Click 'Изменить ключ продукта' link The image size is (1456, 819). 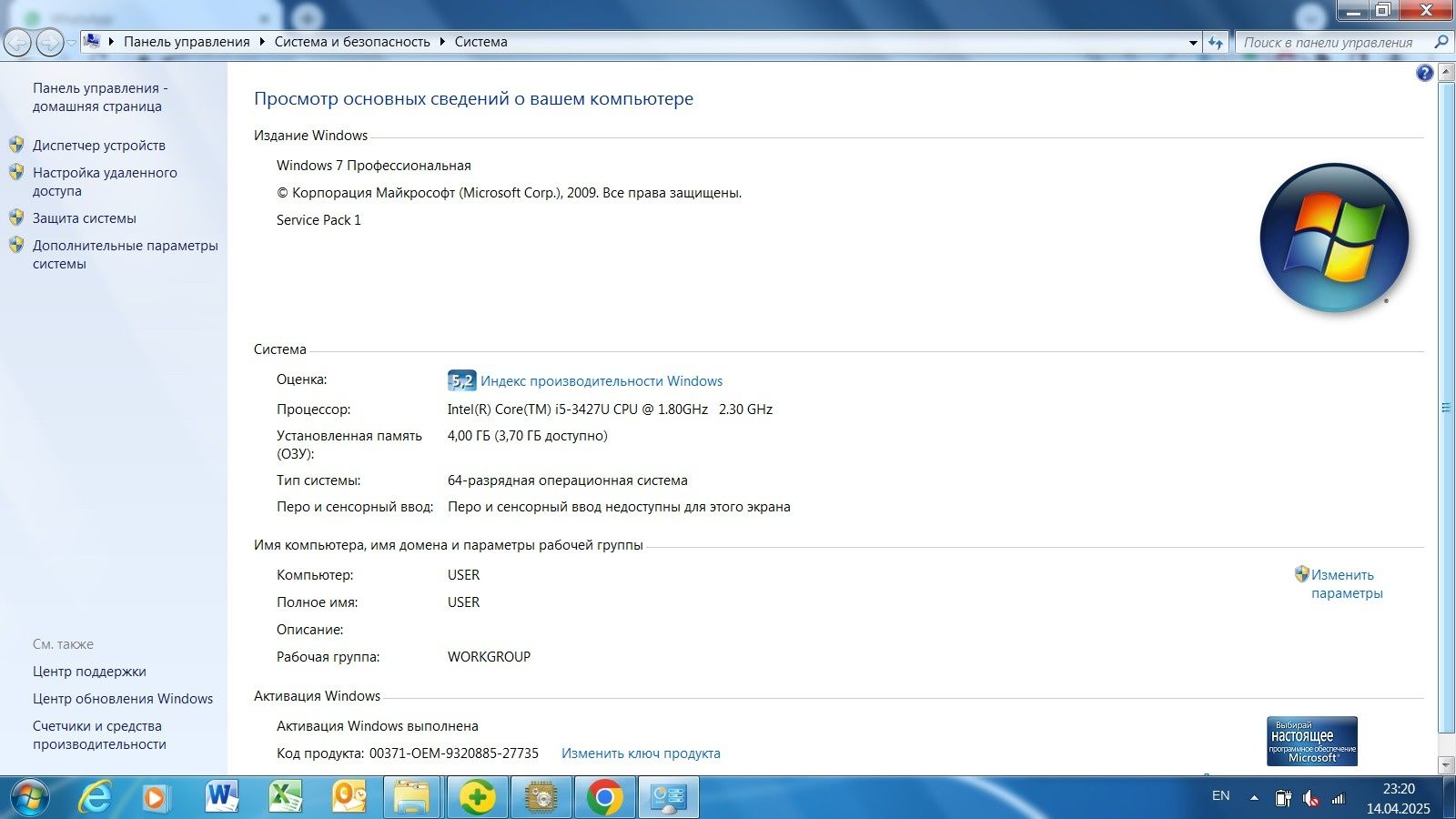641,753
